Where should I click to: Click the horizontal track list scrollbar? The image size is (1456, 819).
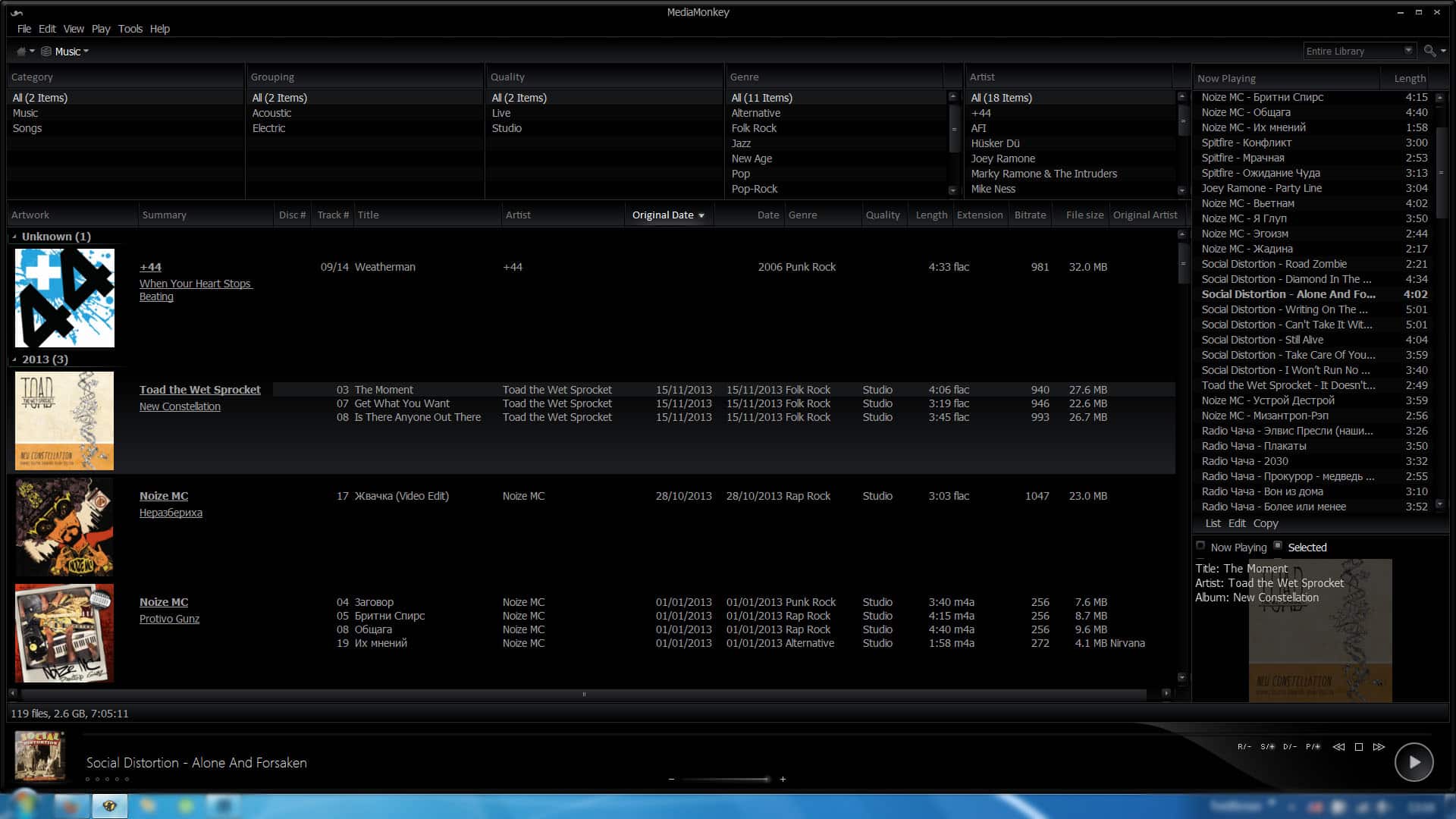[584, 693]
